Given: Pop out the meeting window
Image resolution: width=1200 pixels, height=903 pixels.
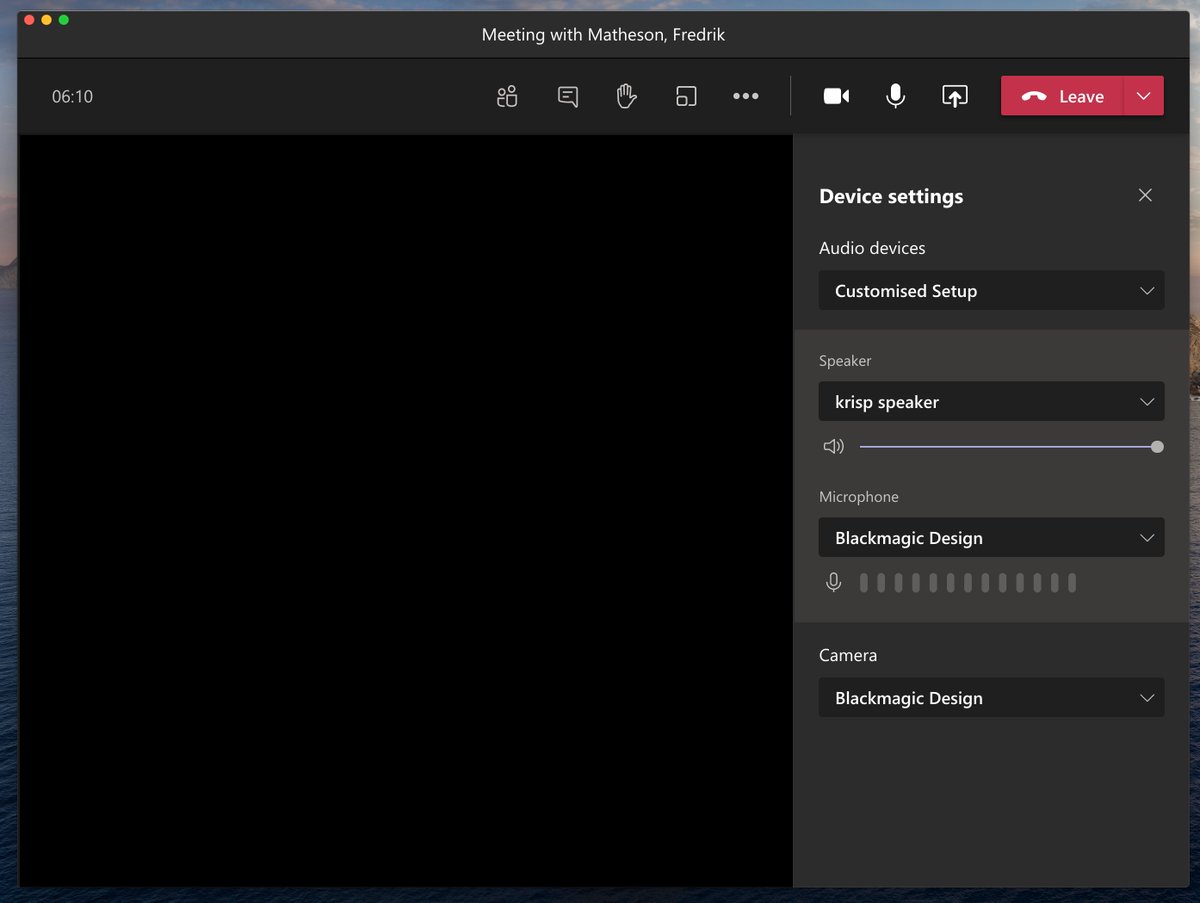Looking at the screenshot, I should pos(686,96).
